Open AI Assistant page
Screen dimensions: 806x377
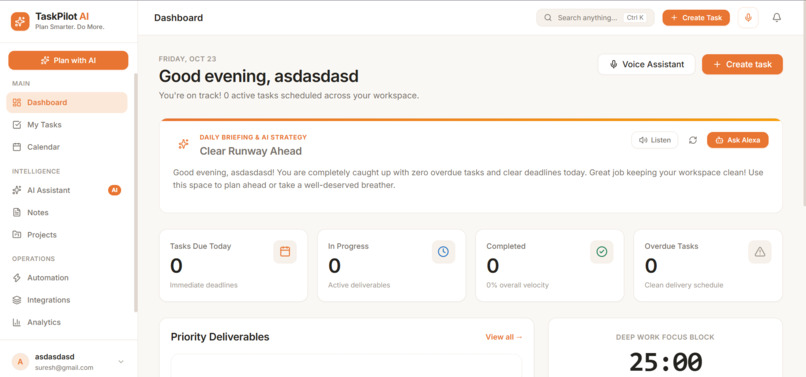67,190
